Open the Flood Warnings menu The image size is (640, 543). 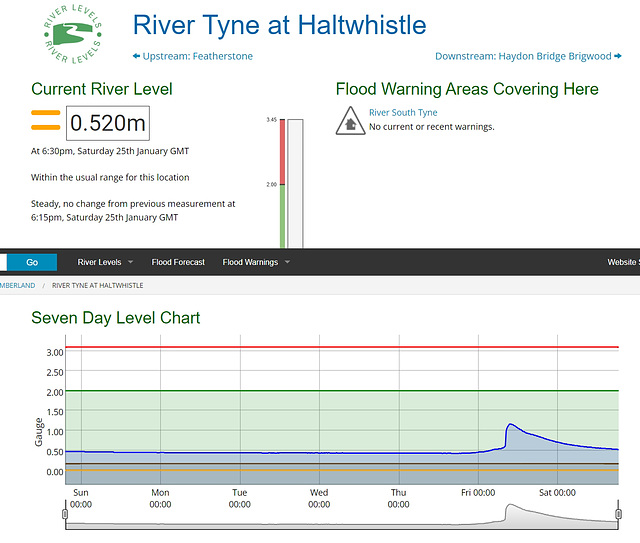[x=250, y=262]
